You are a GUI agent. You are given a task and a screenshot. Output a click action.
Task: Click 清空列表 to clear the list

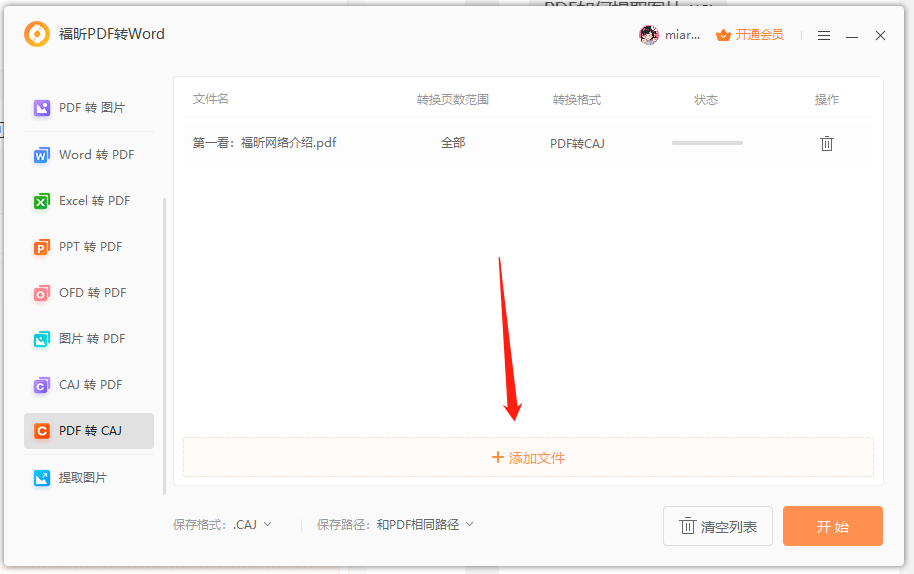718,526
